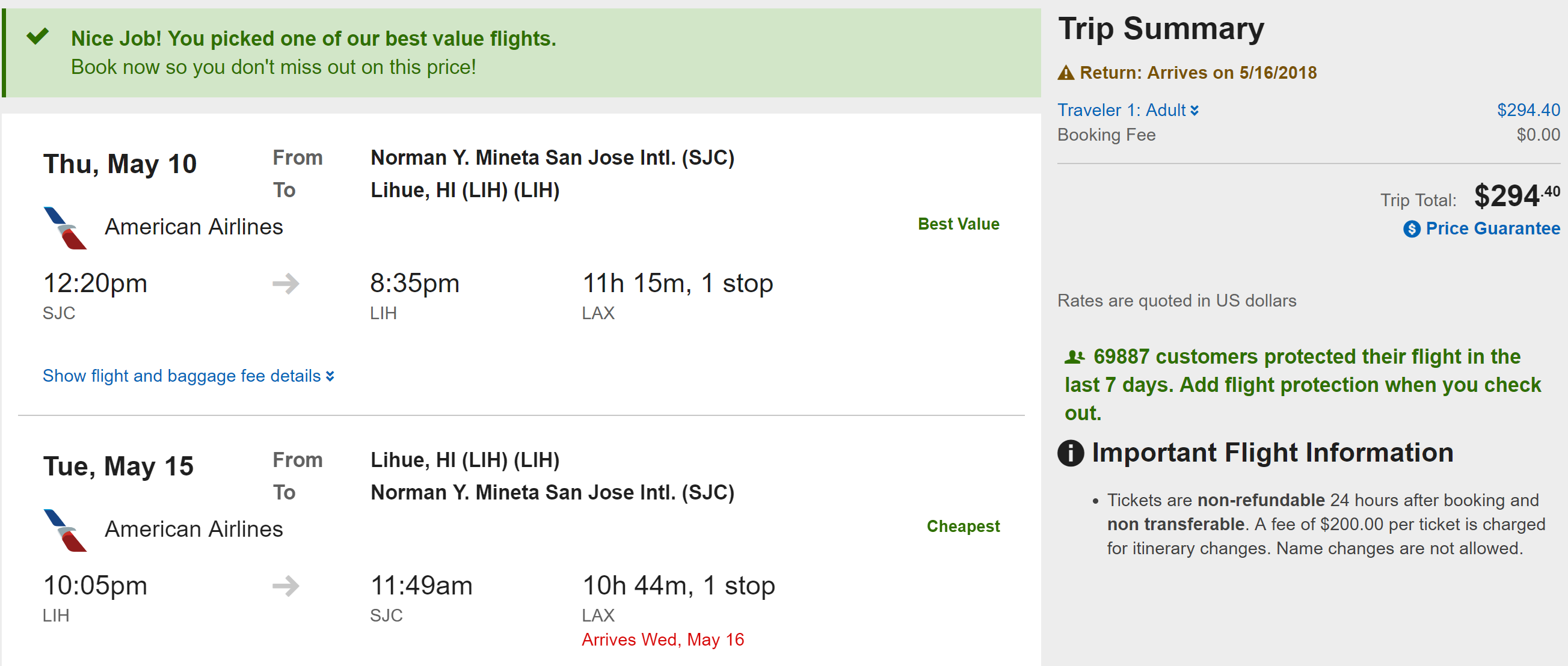Click the arrow between 10:05pm and 11:49am
Viewport: 1568px width, 666px height.
[286, 585]
